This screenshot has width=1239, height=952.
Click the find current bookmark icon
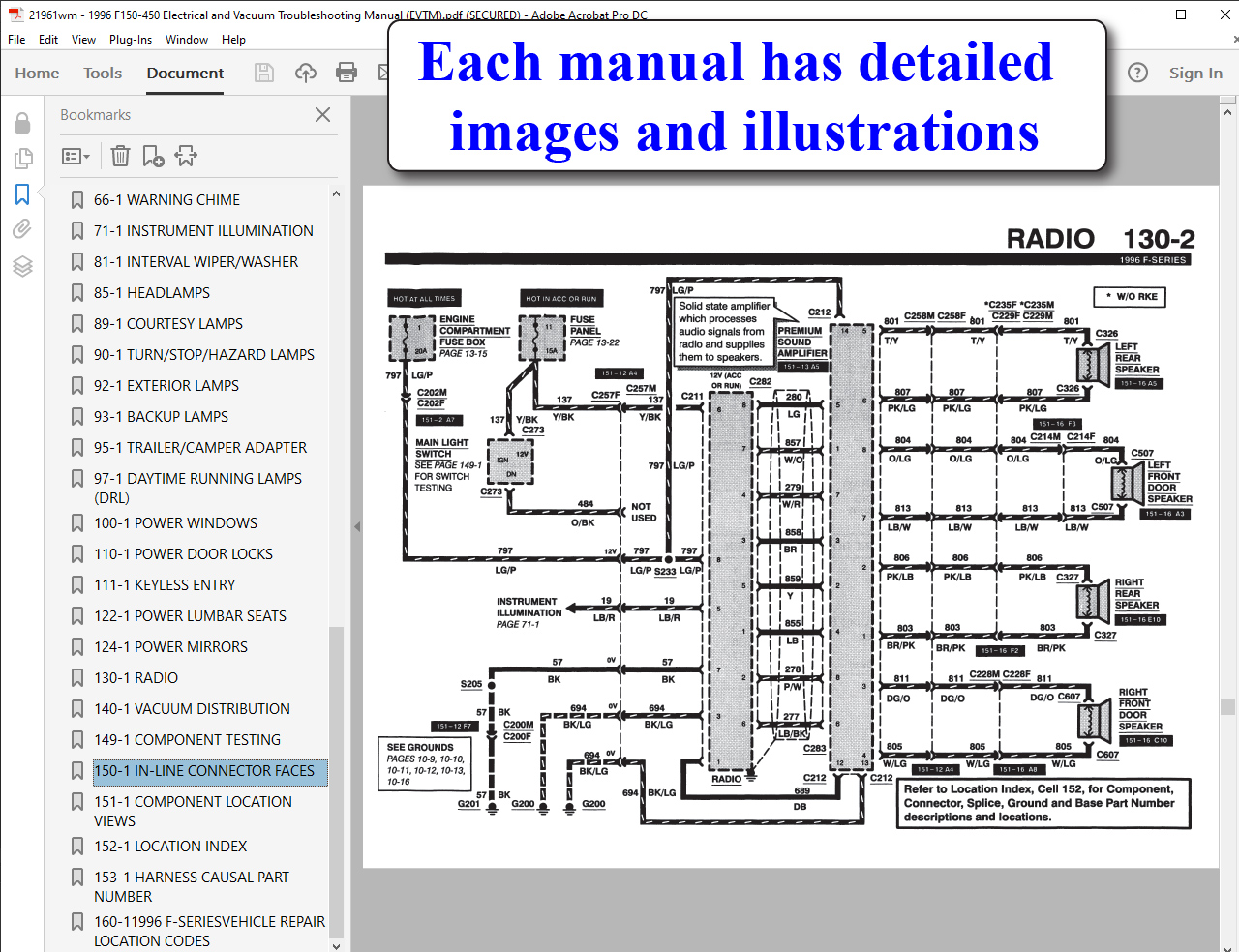(186, 156)
